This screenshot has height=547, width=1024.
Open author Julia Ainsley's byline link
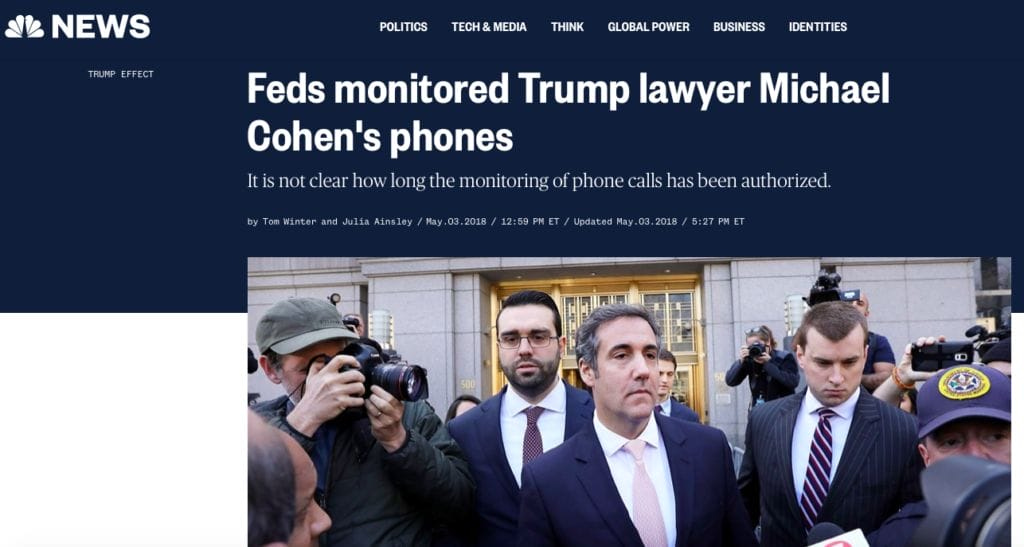tap(377, 222)
